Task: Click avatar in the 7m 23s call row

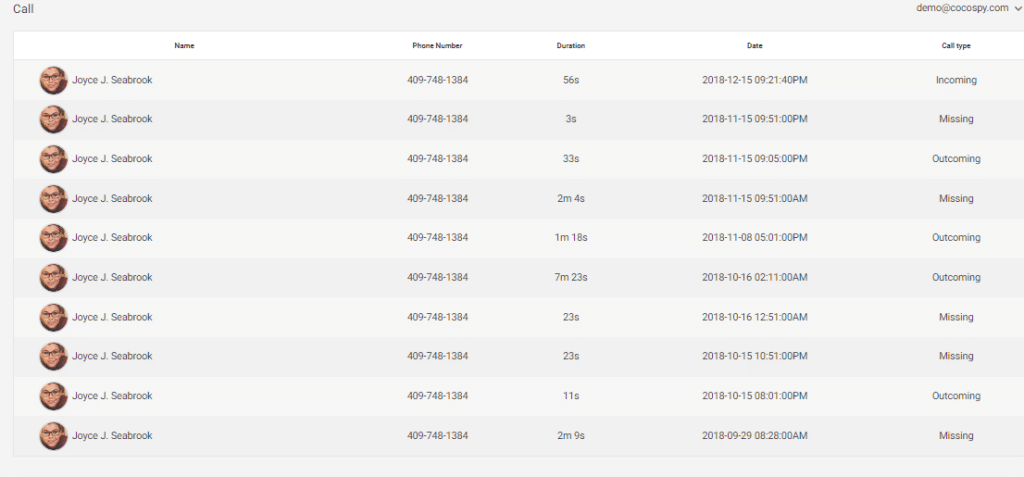Action: [x=54, y=278]
